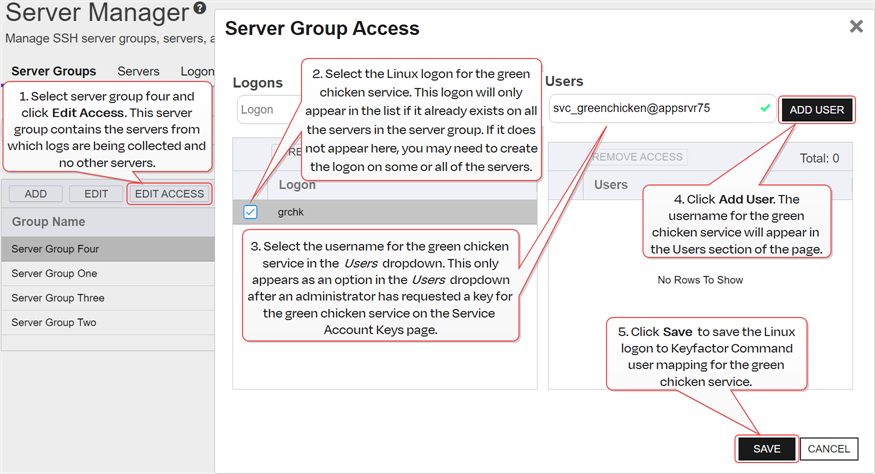
Task: Sort by the Group Name column header
Action: click(x=48, y=222)
